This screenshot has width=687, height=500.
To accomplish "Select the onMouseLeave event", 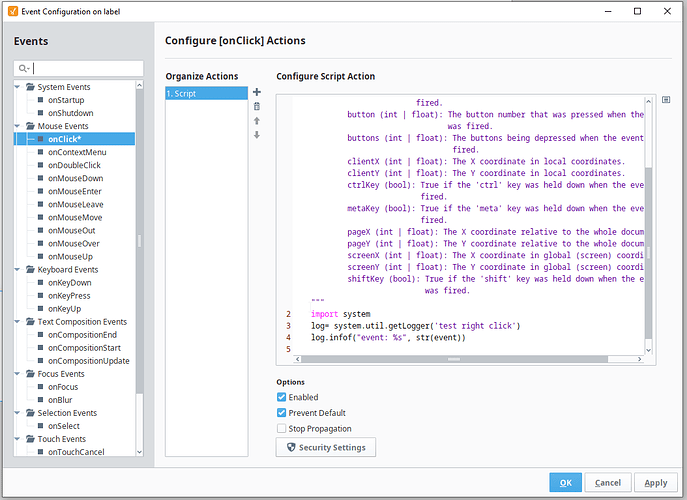I will pyautogui.click(x=75, y=204).
